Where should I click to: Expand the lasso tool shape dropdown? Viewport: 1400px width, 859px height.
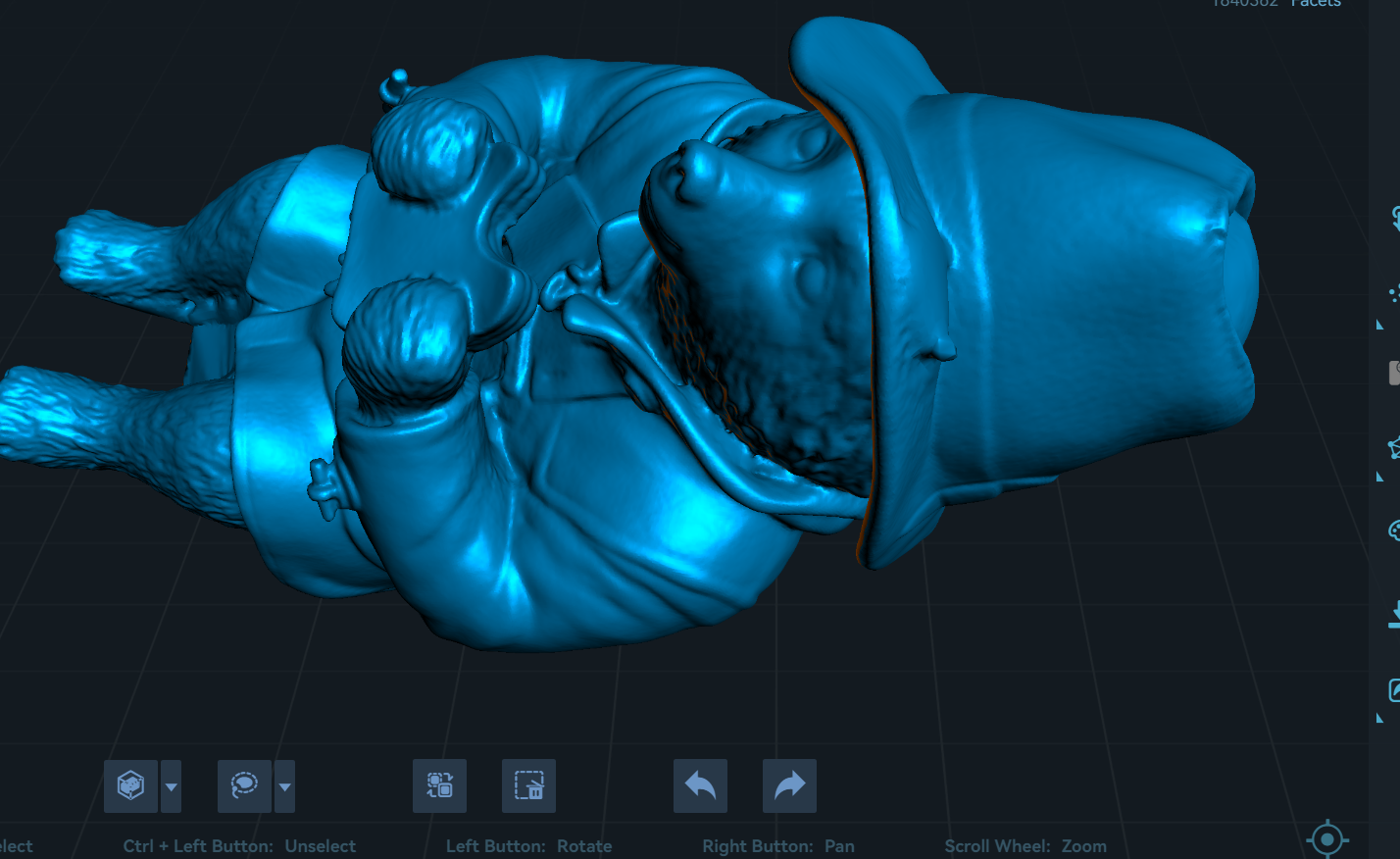pyautogui.click(x=284, y=786)
